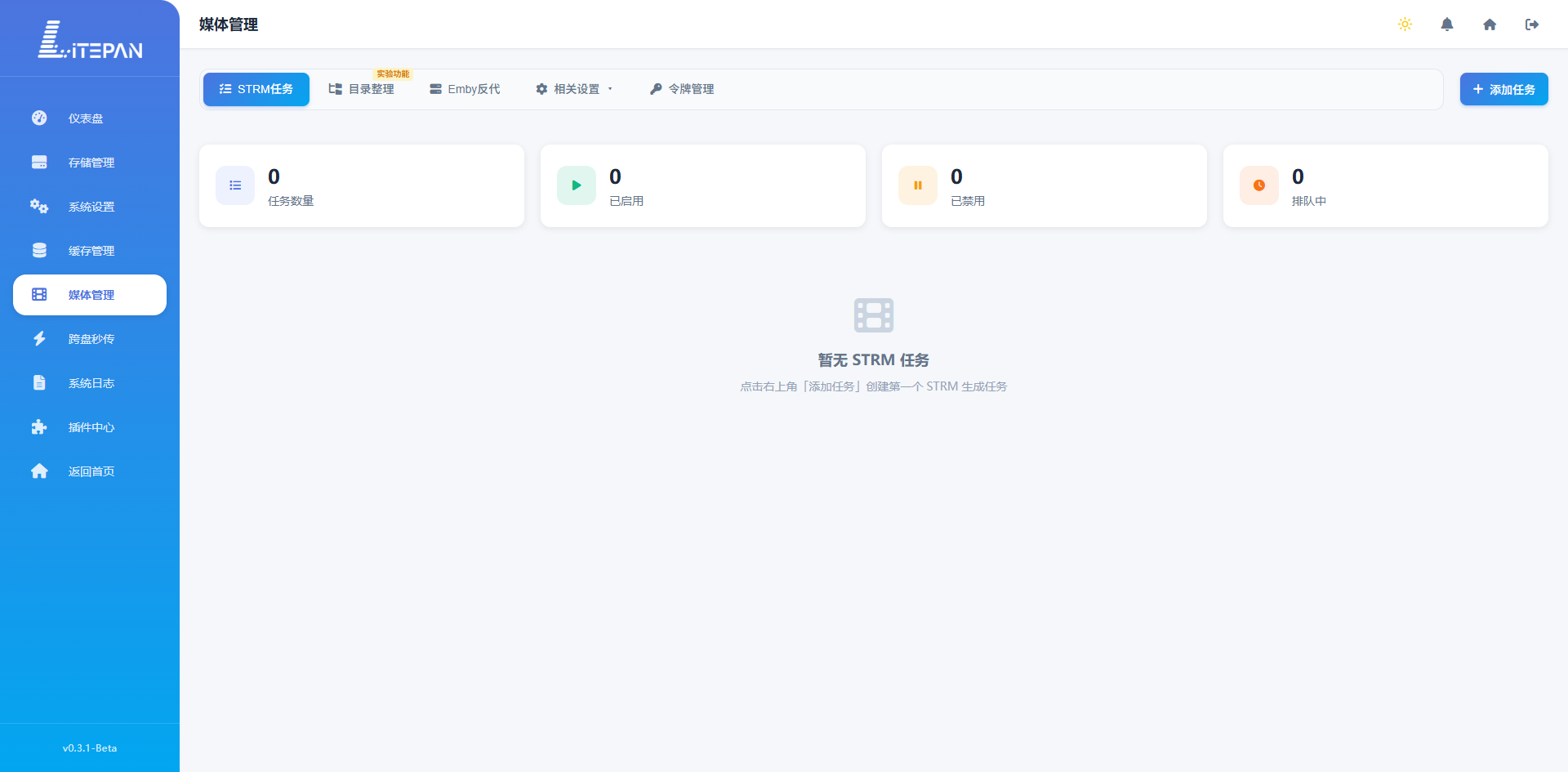
Task: Click the 任务数量 statistics card
Action: pos(362,186)
